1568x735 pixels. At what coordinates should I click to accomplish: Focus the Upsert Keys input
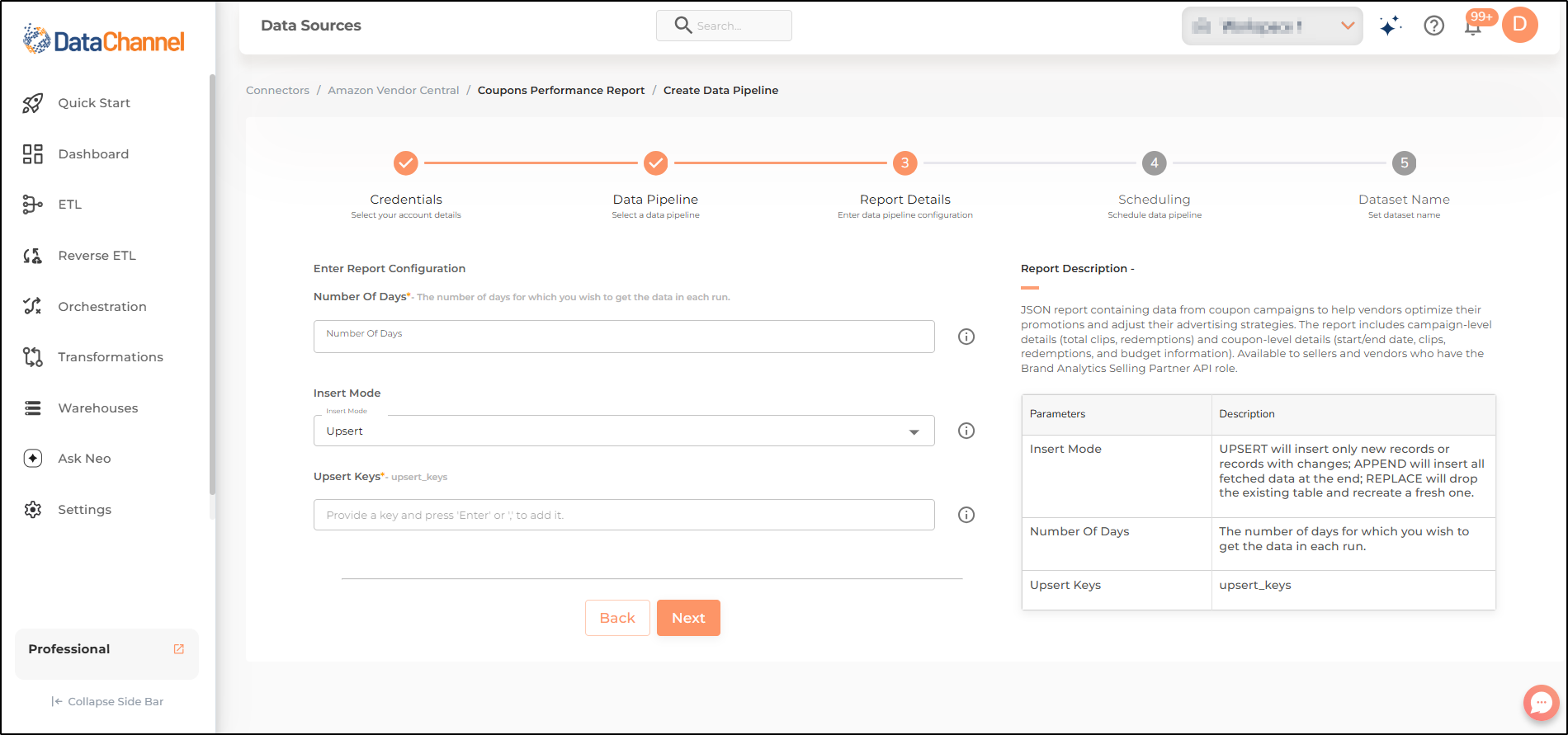click(x=624, y=515)
